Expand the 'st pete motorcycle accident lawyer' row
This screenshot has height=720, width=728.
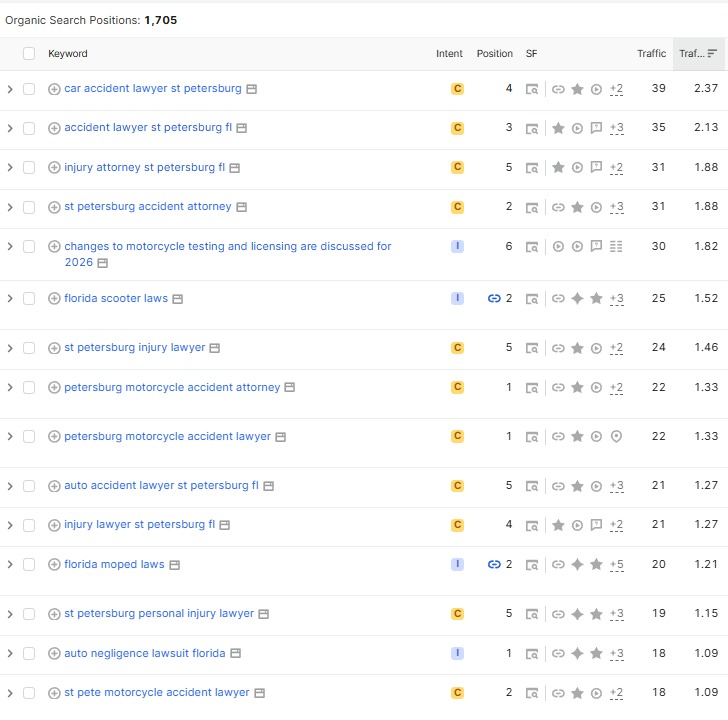10,693
